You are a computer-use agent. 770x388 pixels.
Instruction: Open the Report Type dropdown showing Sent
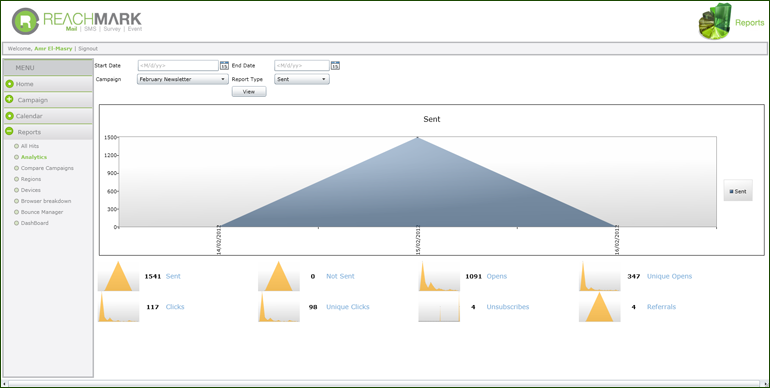click(x=302, y=79)
